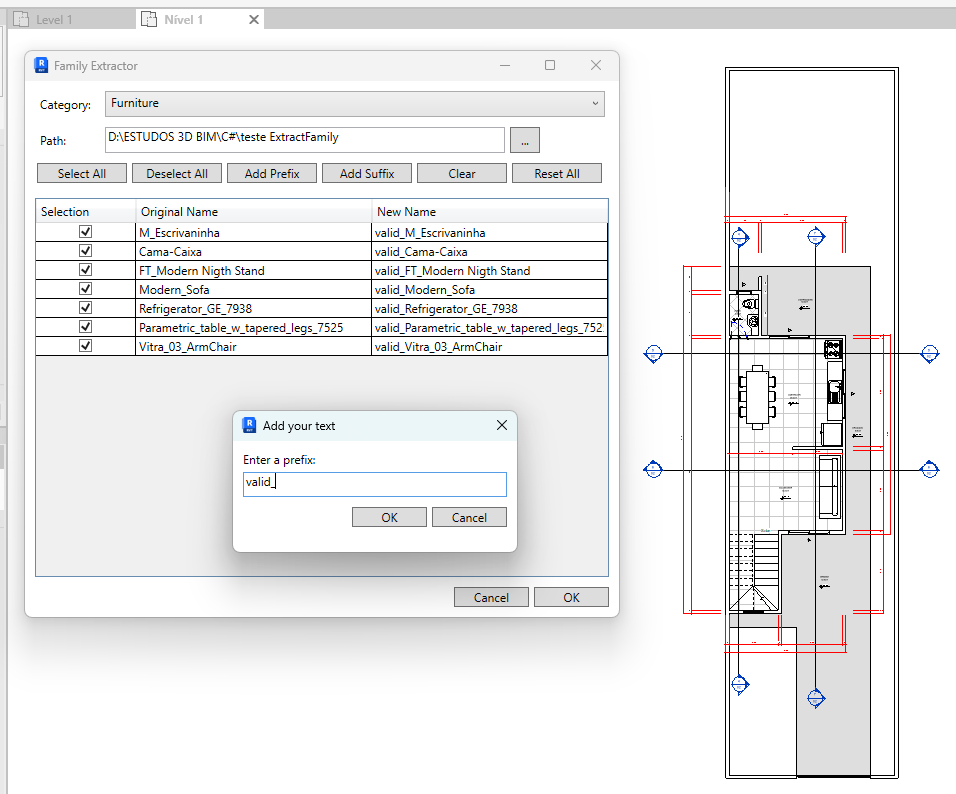956x794 pixels.
Task: Minimize the Family Extractor window
Action: tap(503, 66)
